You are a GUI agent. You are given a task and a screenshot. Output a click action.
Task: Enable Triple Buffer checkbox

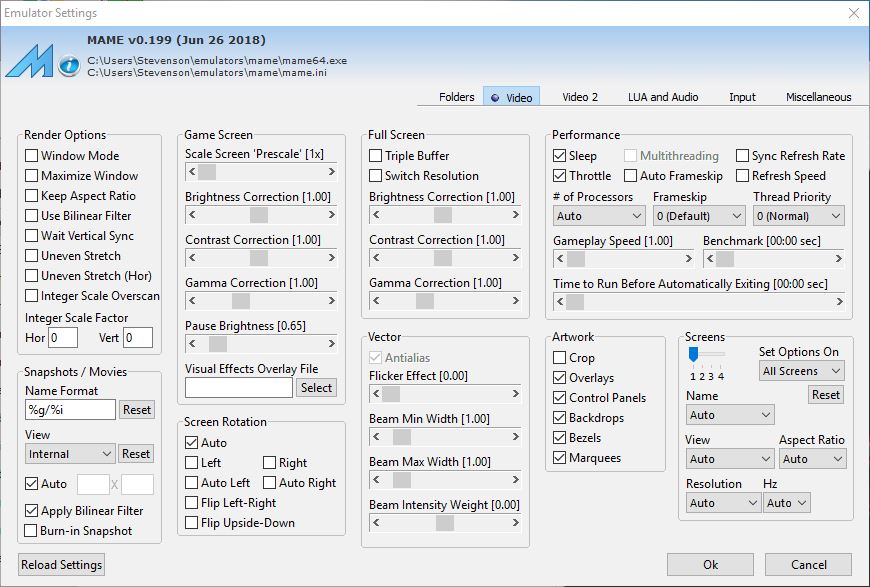[x=376, y=156]
